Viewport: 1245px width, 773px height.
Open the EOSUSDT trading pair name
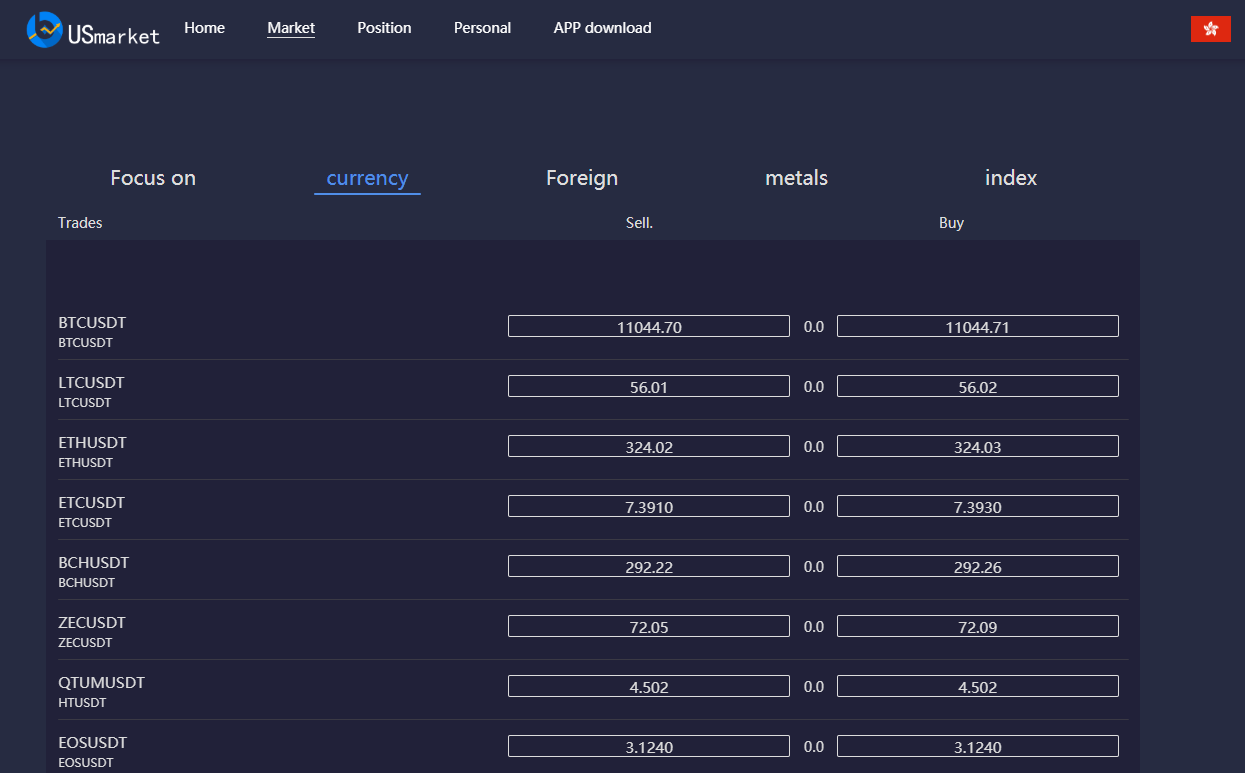pyautogui.click(x=93, y=743)
